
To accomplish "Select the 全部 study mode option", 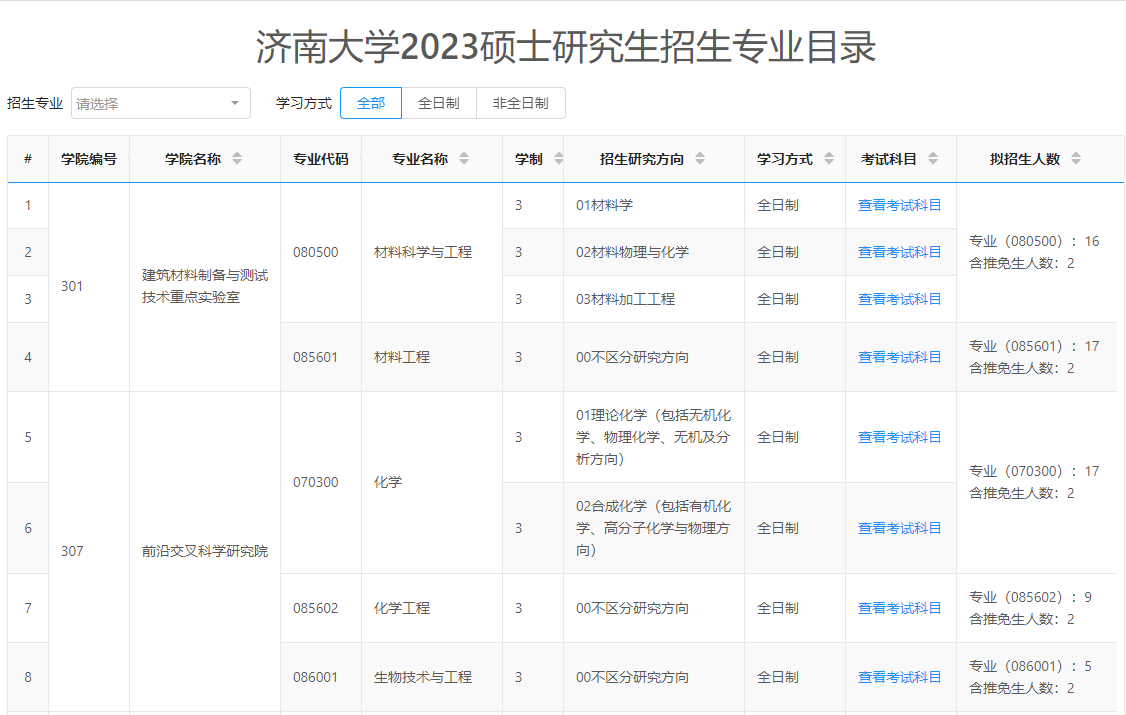I will (371, 103).
